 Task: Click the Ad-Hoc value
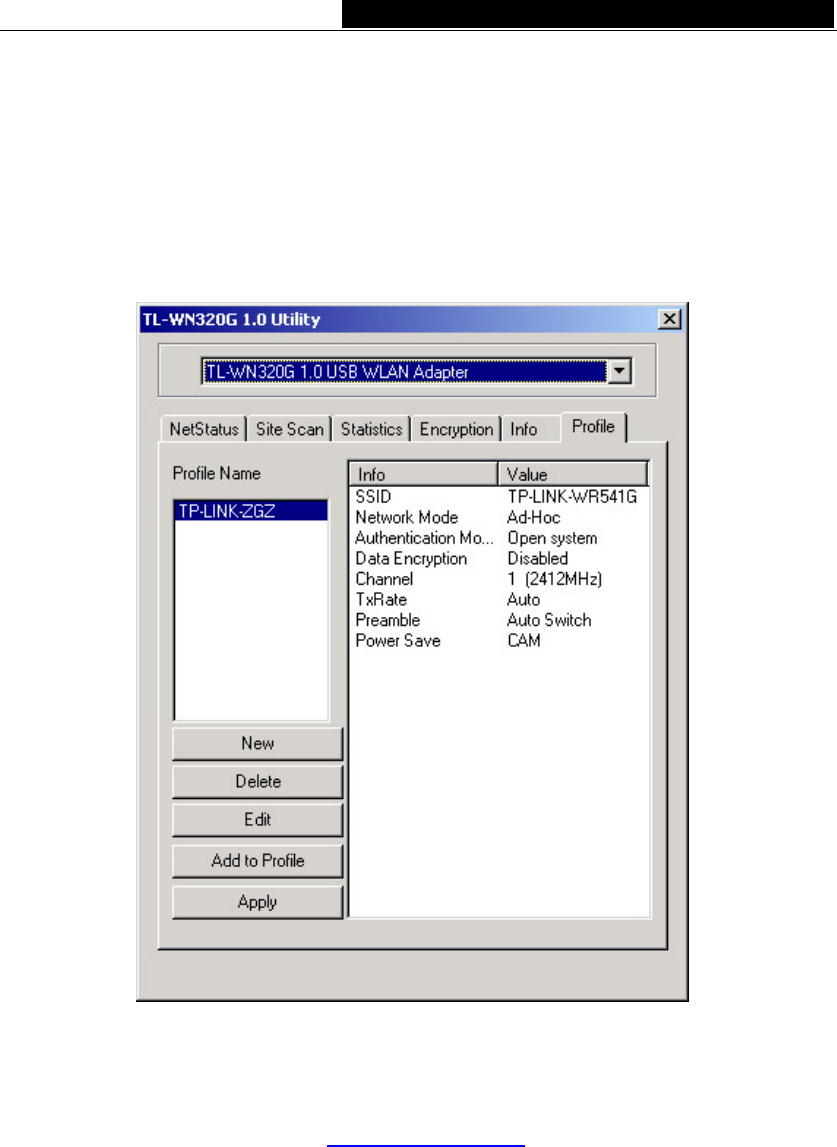tap(533, 517)
